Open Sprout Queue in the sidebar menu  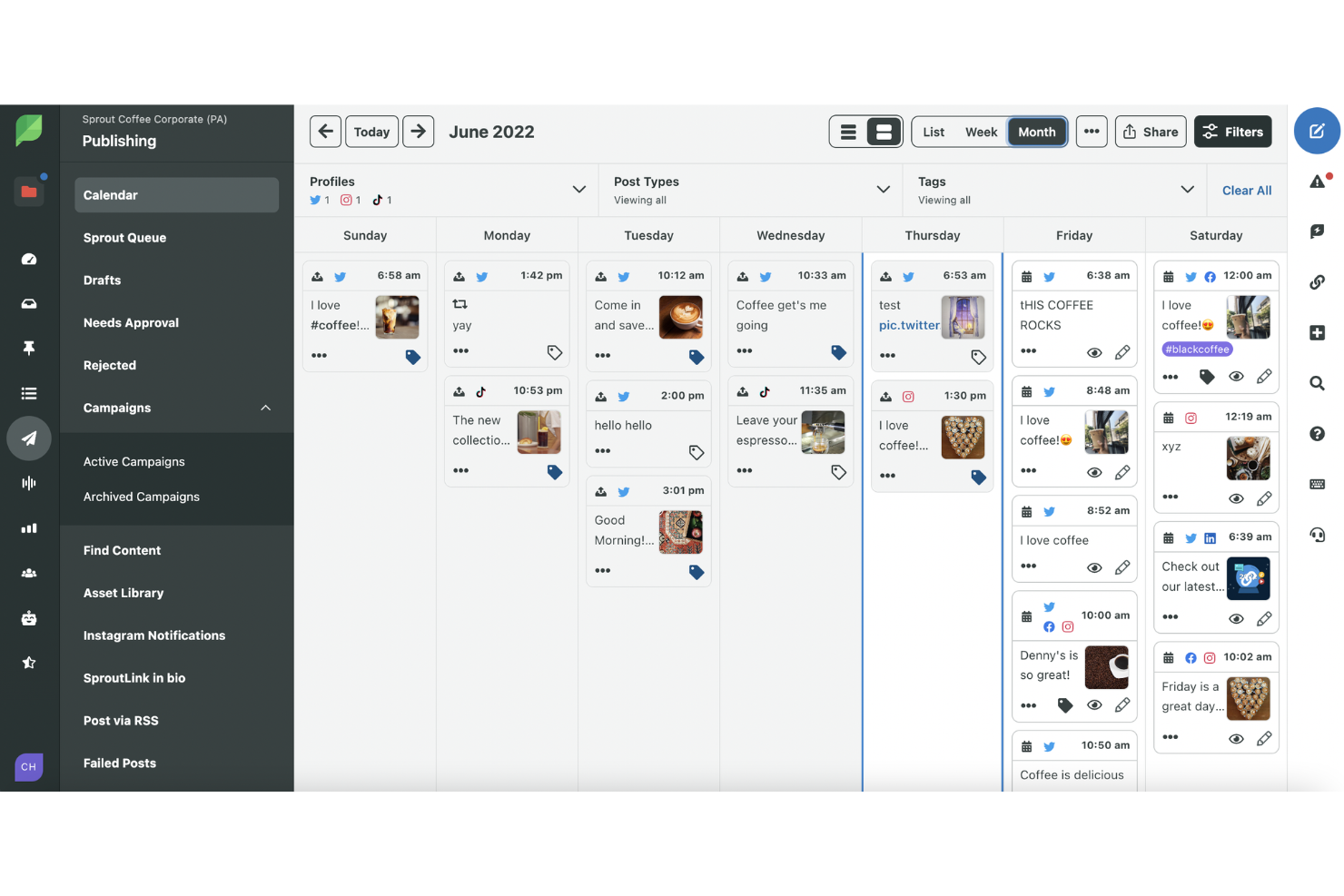[x=125, y=238]
